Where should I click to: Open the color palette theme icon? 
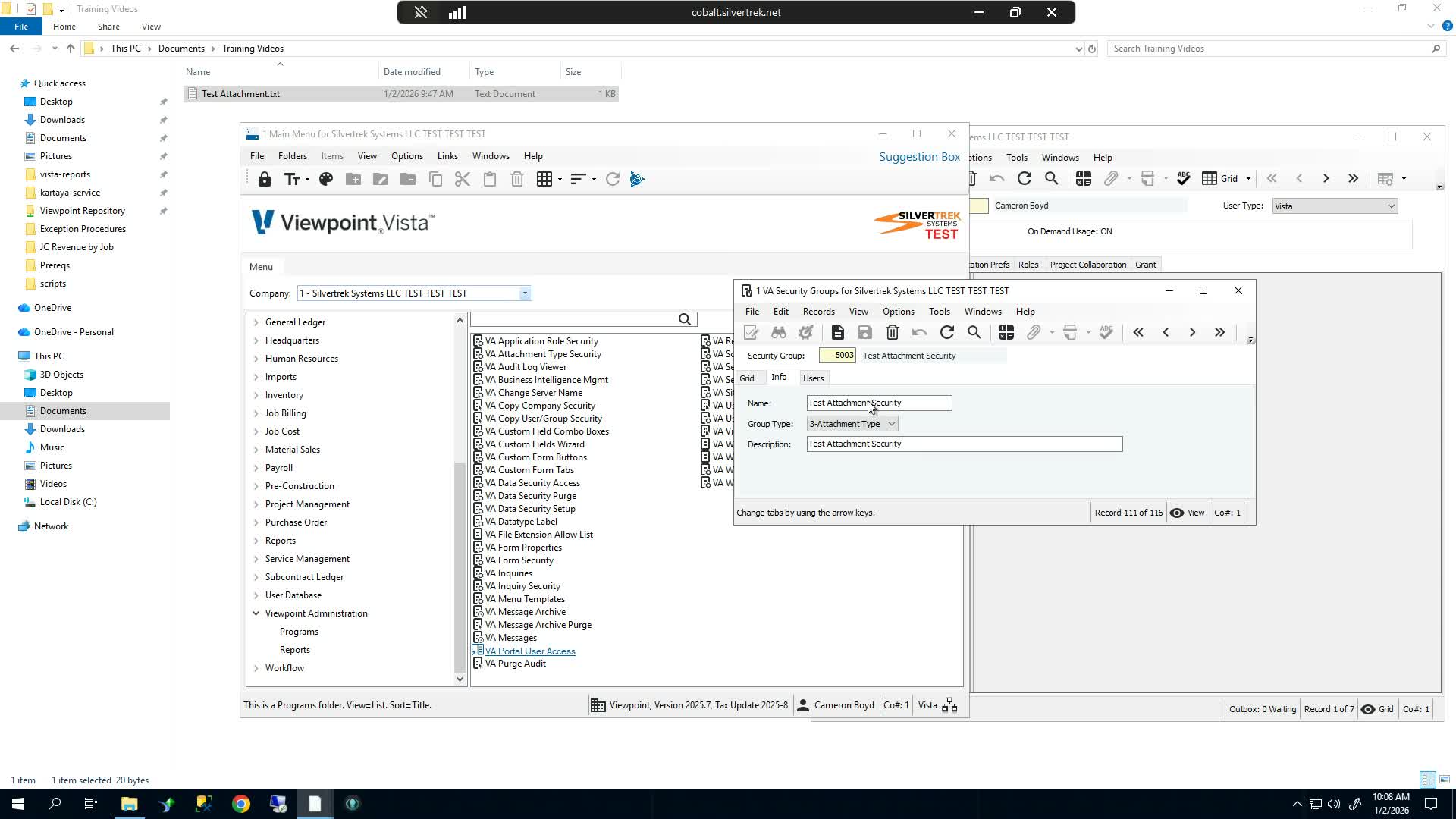coord(326,180)
